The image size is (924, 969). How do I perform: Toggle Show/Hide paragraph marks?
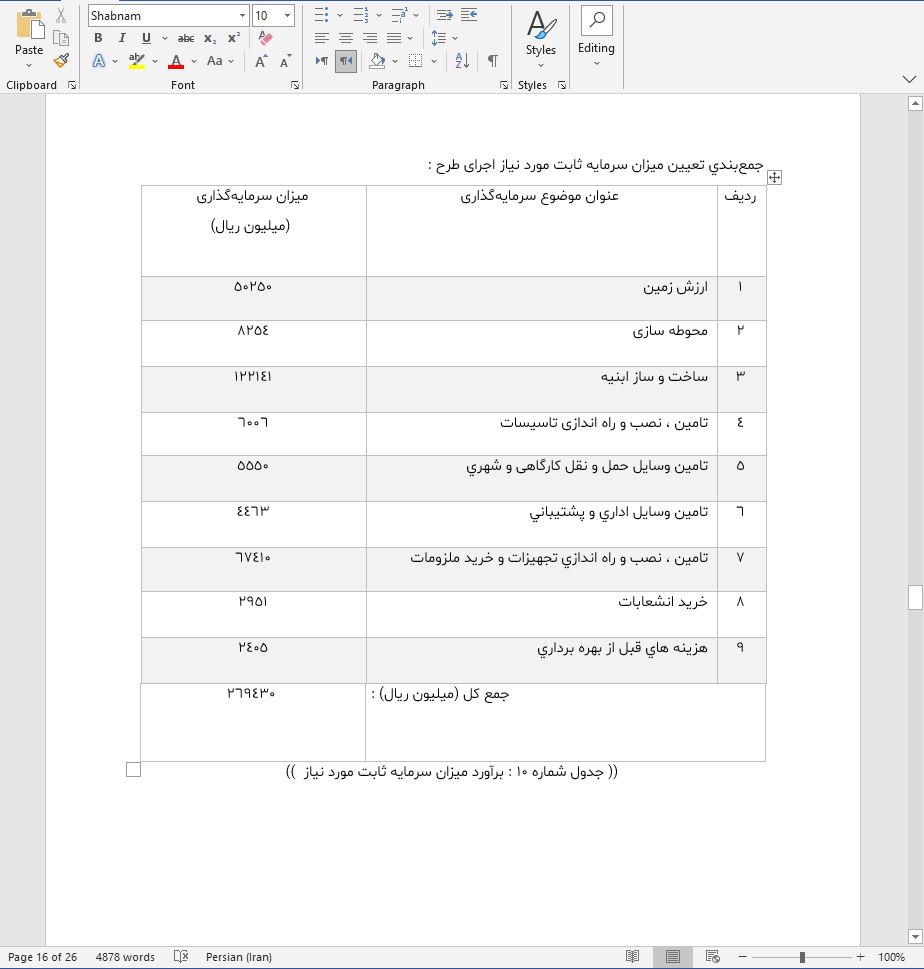(x=493, y=61)
